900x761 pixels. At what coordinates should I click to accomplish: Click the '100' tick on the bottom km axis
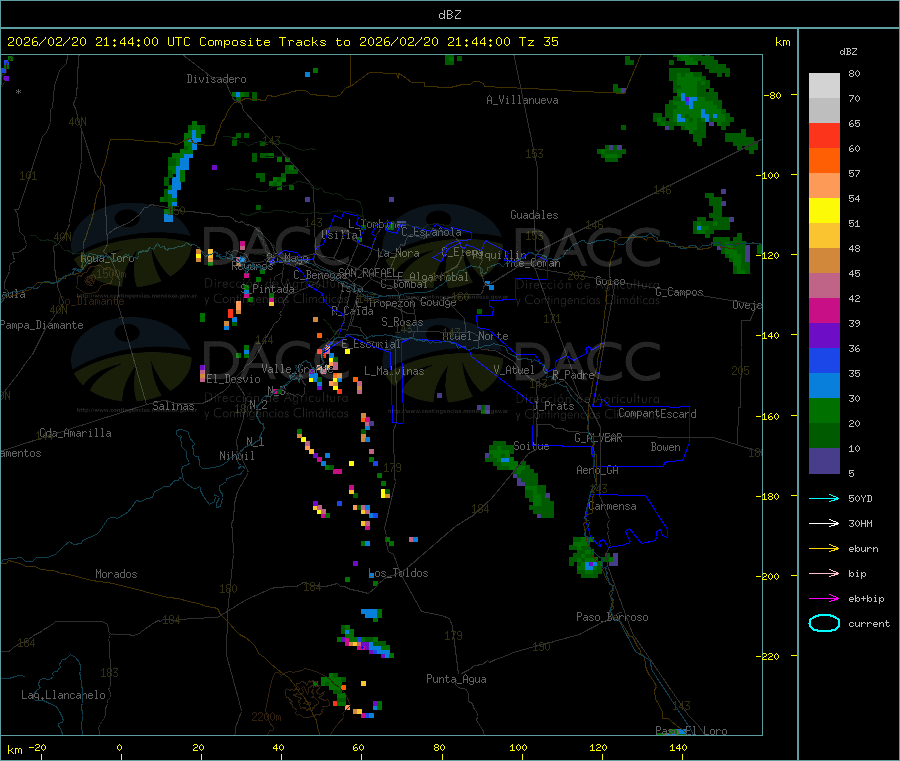pyautogui.click(x=518, y=748)
